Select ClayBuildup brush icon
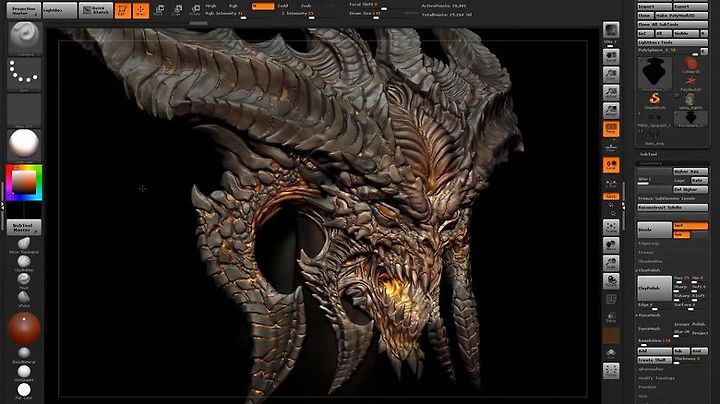 tap(24, 262)
